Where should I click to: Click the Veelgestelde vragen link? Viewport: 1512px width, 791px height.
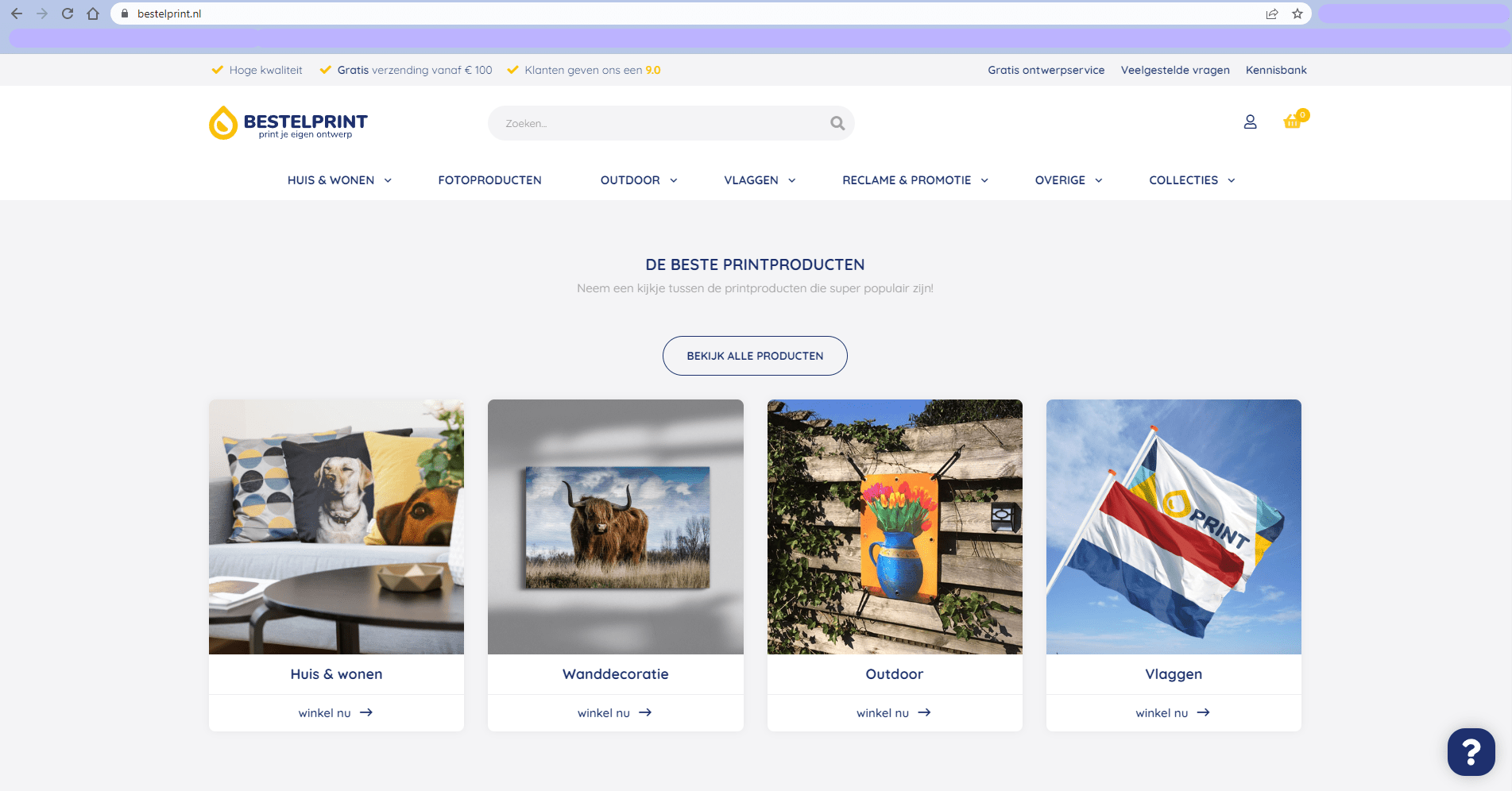(1174, 70)
